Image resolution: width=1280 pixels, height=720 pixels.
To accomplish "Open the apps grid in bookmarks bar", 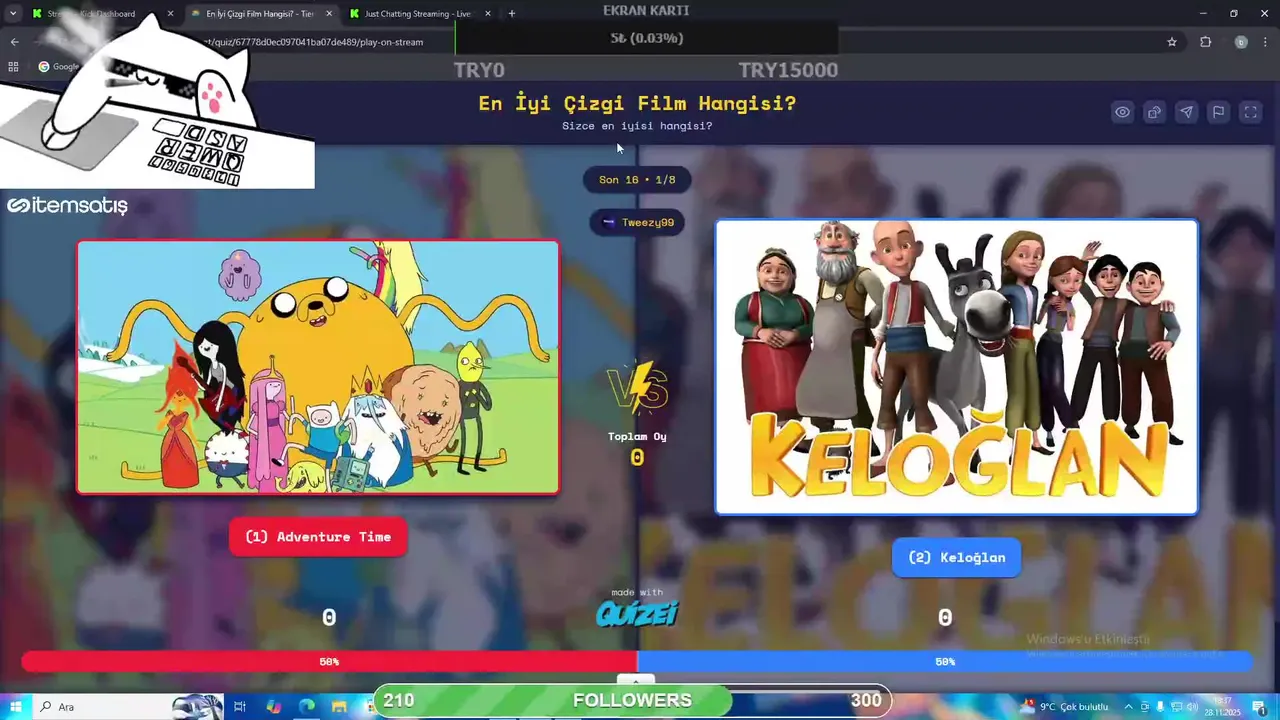I will click(x=13, y=67).
